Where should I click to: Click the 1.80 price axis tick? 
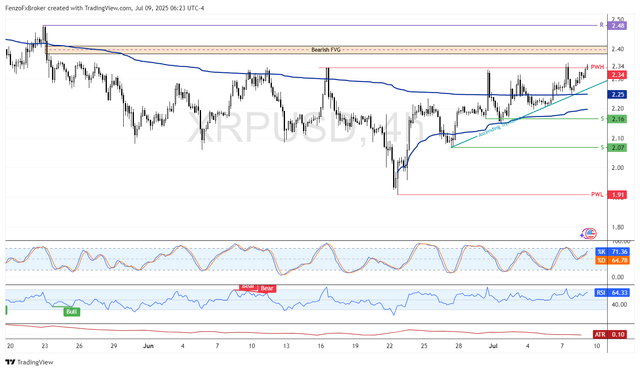pos(618,227)
